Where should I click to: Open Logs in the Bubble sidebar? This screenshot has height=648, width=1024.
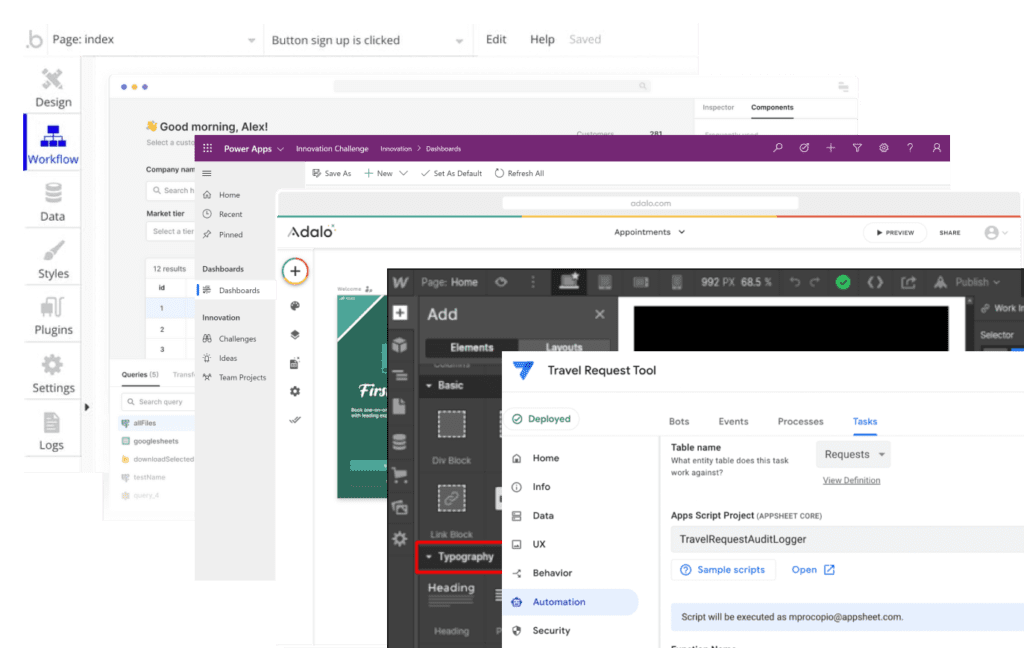click(x=52, y=431)
